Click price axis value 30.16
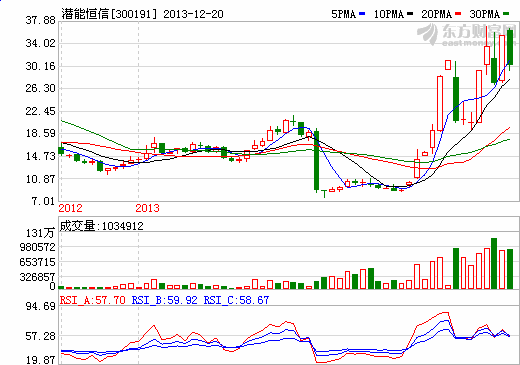The image size is (520, 365). pos(41,66)
